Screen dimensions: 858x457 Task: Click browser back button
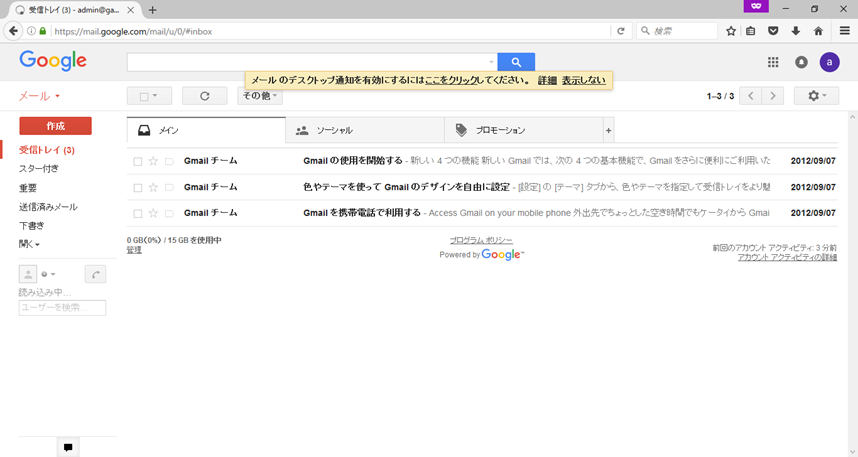coord(13,31)
